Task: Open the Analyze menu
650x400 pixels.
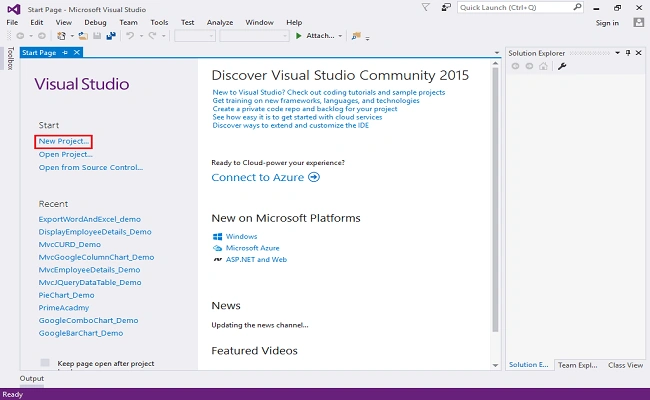Action: (x=220, y=22)
